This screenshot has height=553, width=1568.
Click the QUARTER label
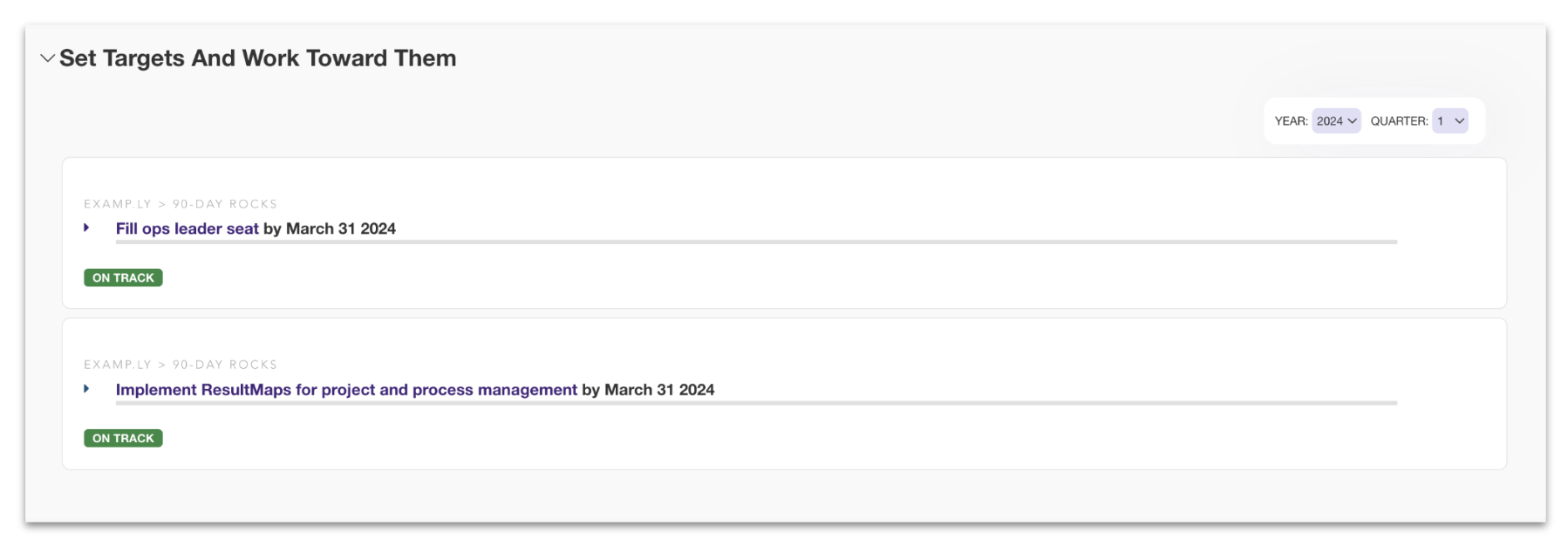click(x=1399, y=121)
